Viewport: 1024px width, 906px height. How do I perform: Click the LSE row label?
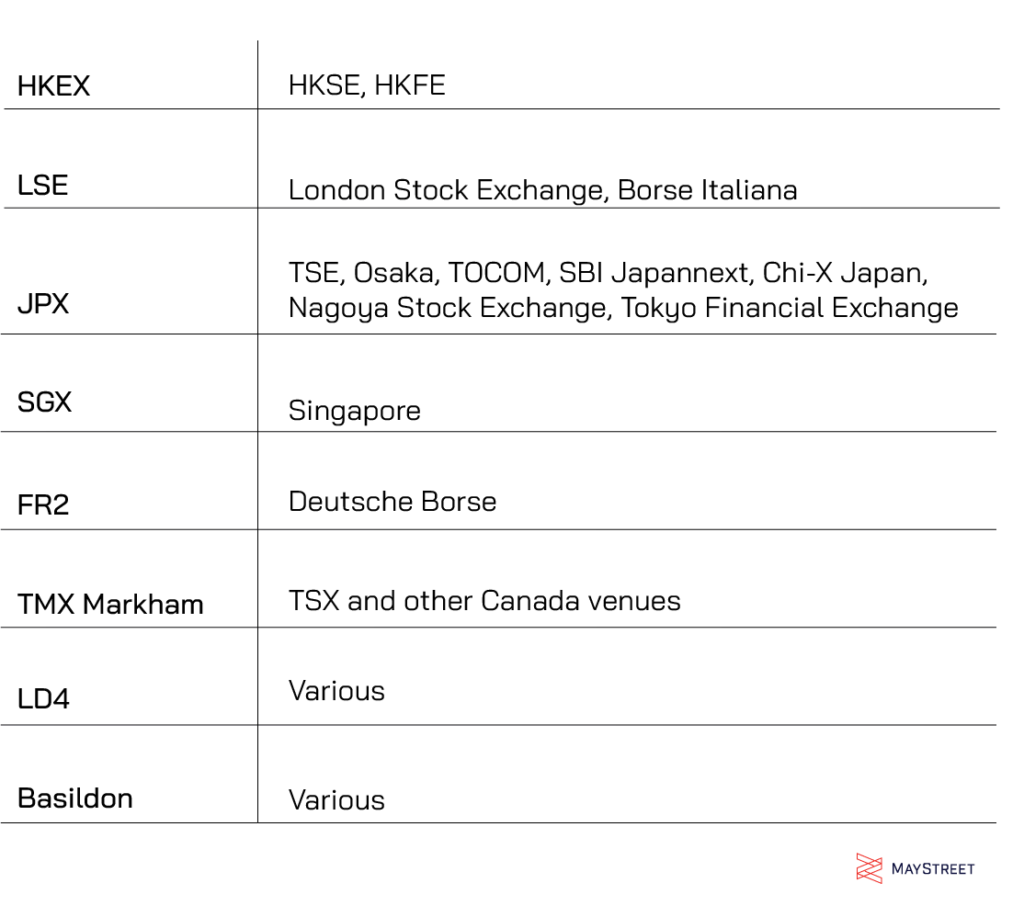[42, 185]
